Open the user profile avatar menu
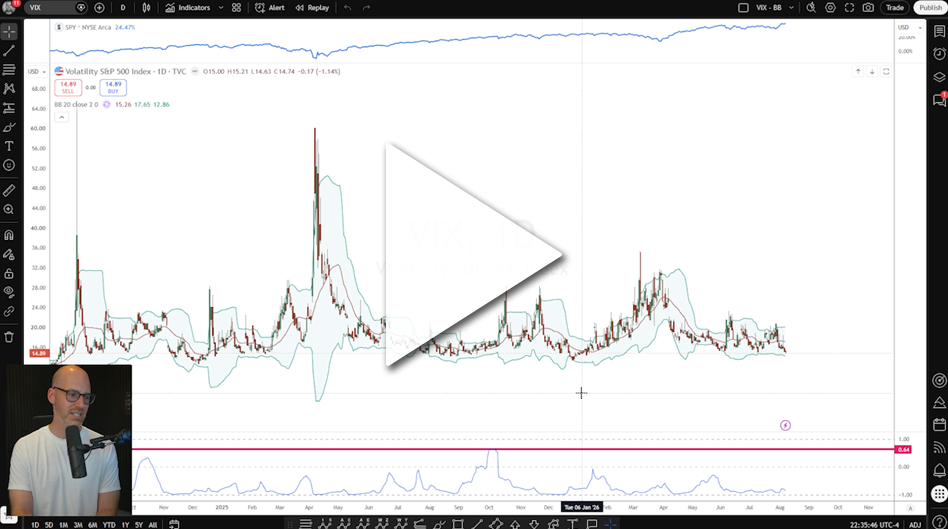This screenshot has width=948, height=529. (x=10, y=7)
